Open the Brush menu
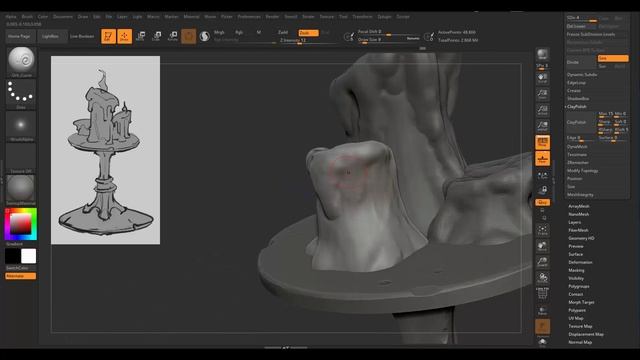Viewport: 640px width, 360px height. [x=27, y=17]
